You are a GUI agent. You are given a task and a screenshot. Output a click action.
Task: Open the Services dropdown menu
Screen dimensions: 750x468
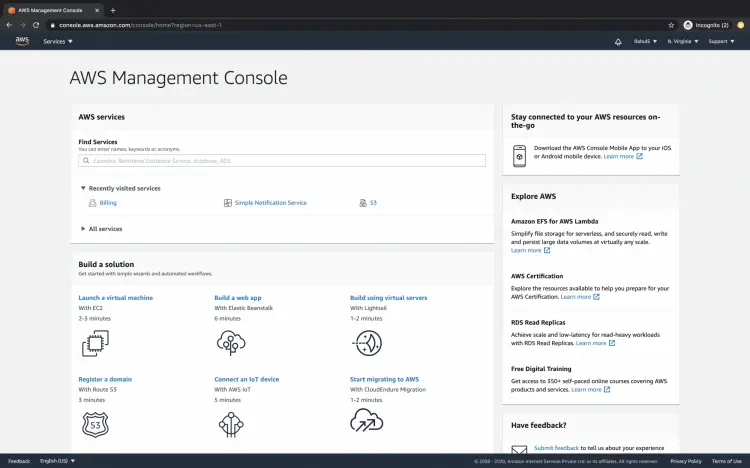pos(58,42)
